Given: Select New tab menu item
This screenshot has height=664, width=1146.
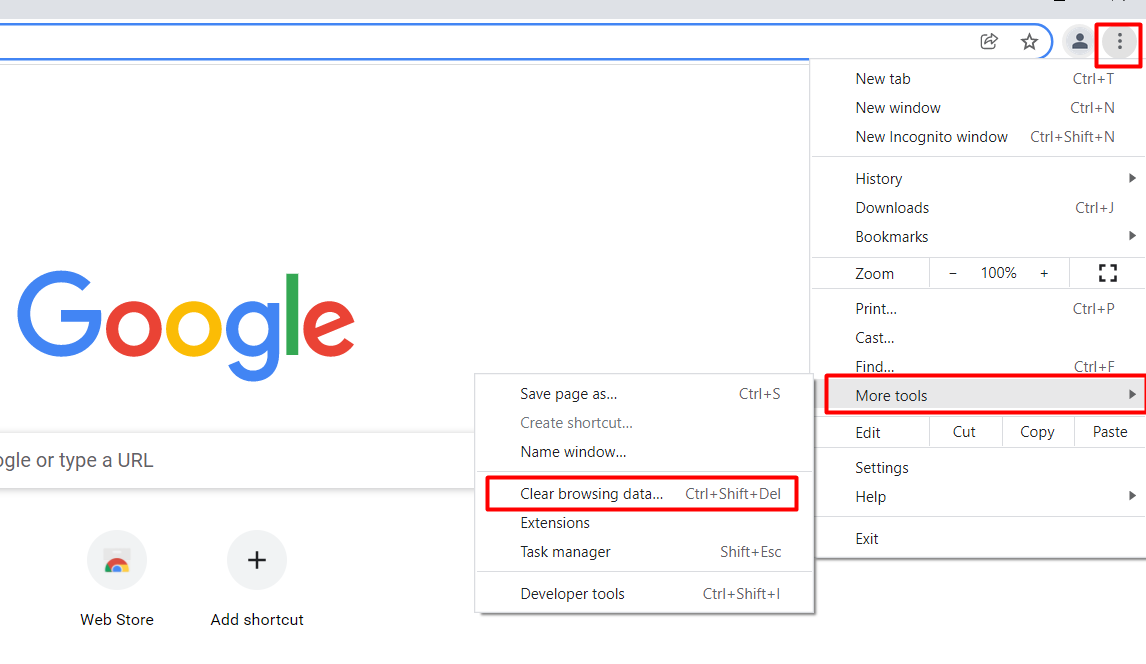Looking at the screenshot, I should [979, 79].
